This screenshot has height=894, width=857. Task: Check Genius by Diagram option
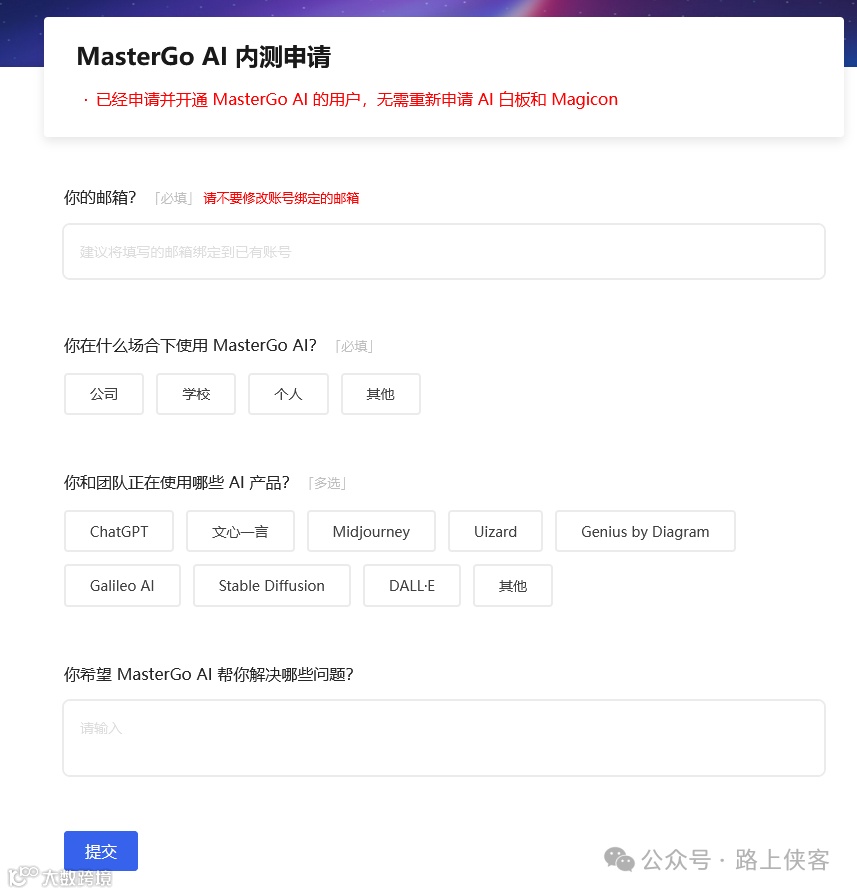pyautogui.click(x=645, y=531)
